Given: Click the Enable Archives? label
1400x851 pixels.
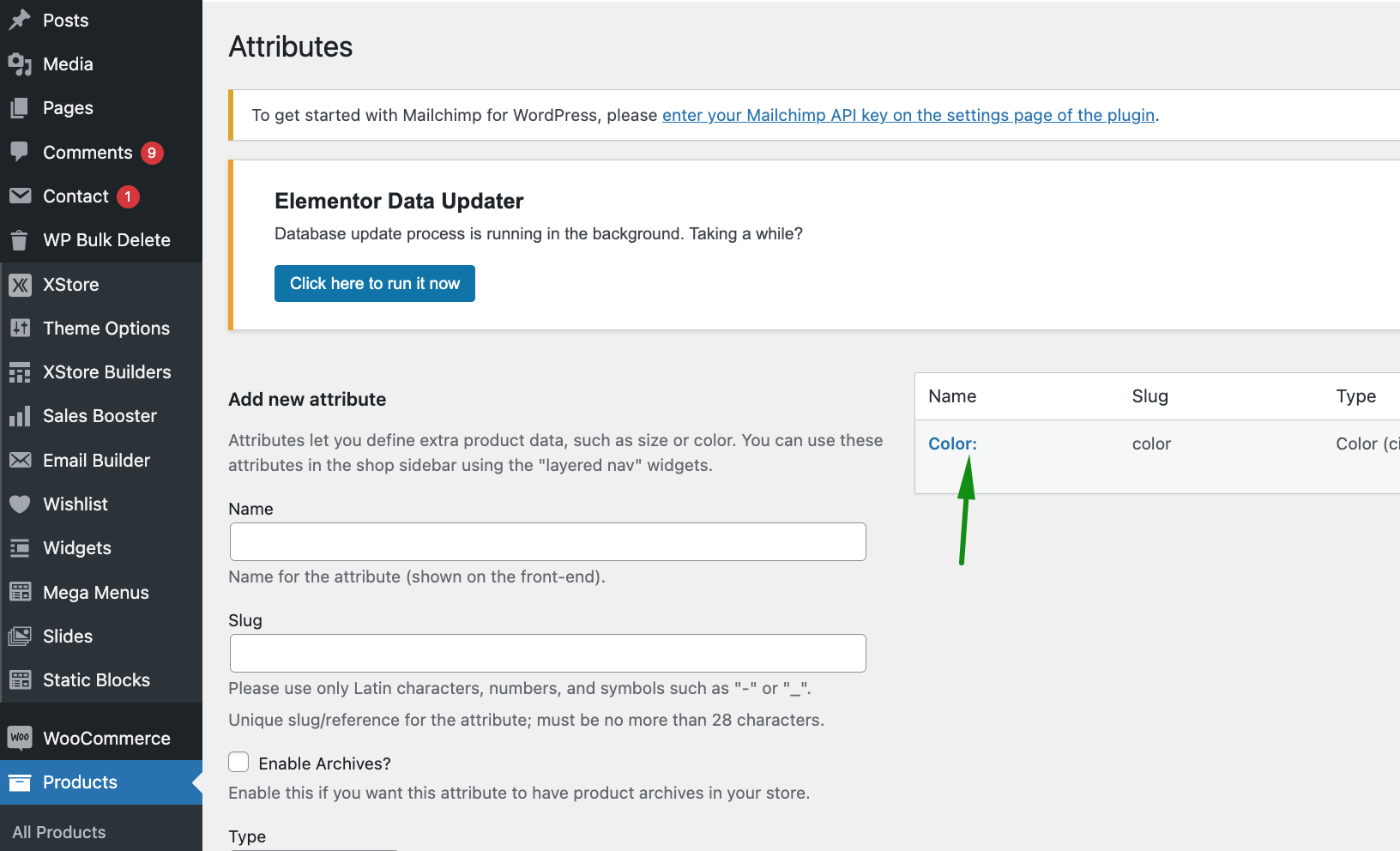Looking at the screenshot, I should coord(324,763).
